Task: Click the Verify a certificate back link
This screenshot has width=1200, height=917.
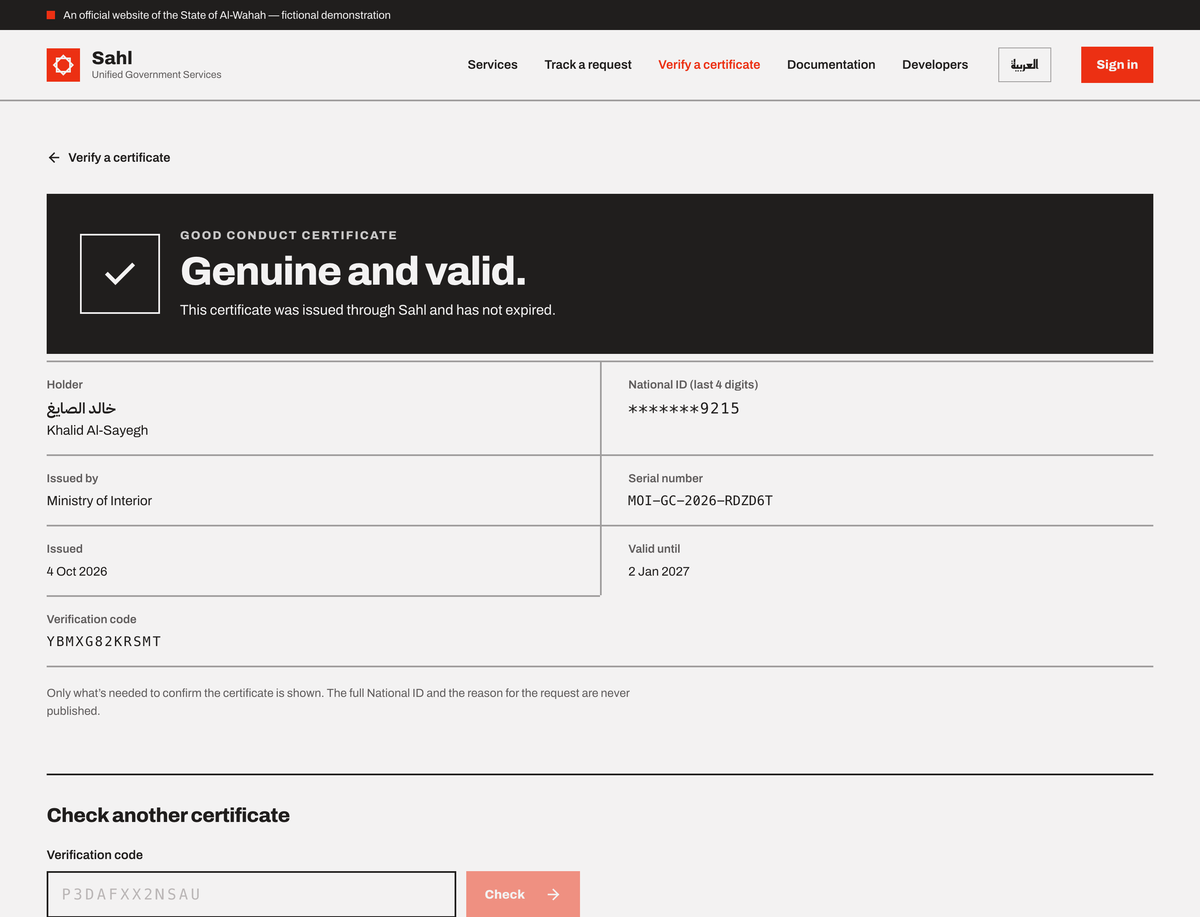Action: pyautogui.click(x=109, y=158)
